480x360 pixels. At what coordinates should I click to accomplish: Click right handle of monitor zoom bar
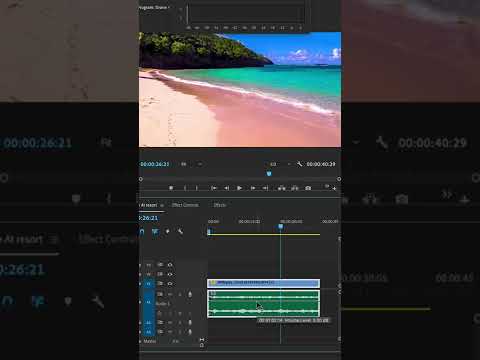pos(339,179)
